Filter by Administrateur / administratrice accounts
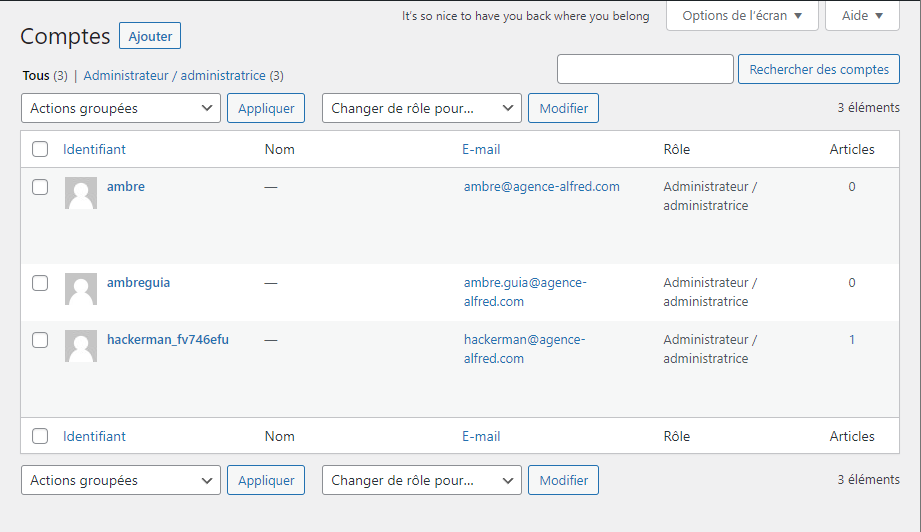Viewport: 921px width, 532px height. (x=175, y=76)
